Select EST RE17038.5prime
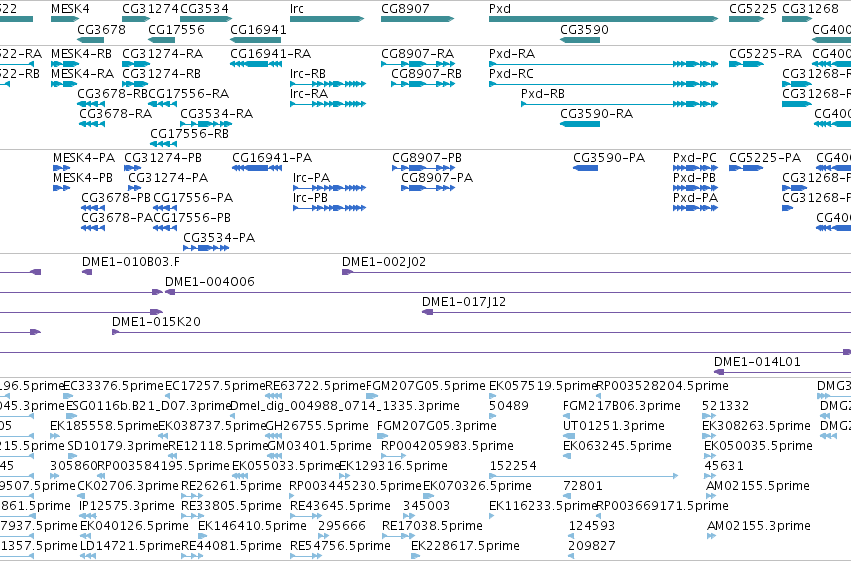The image size is (851, 561). click(432, 526)
